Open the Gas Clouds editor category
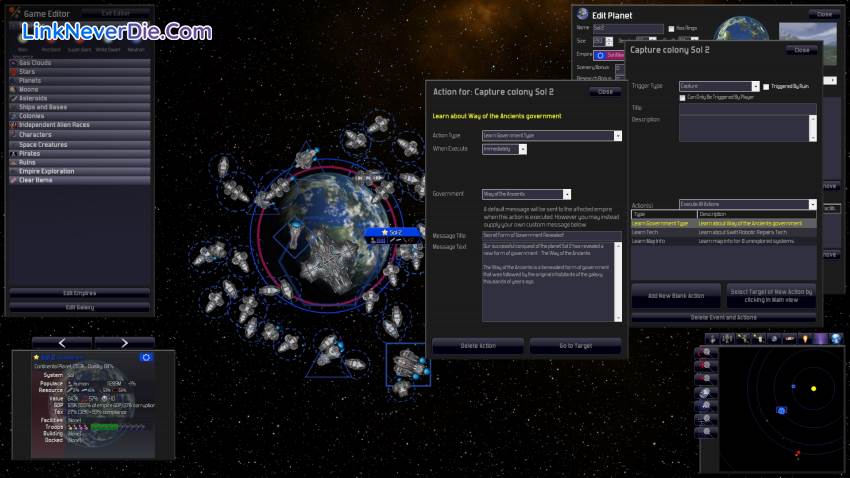The height and width of the screenshot is (478, 850). tap(80, 63)
